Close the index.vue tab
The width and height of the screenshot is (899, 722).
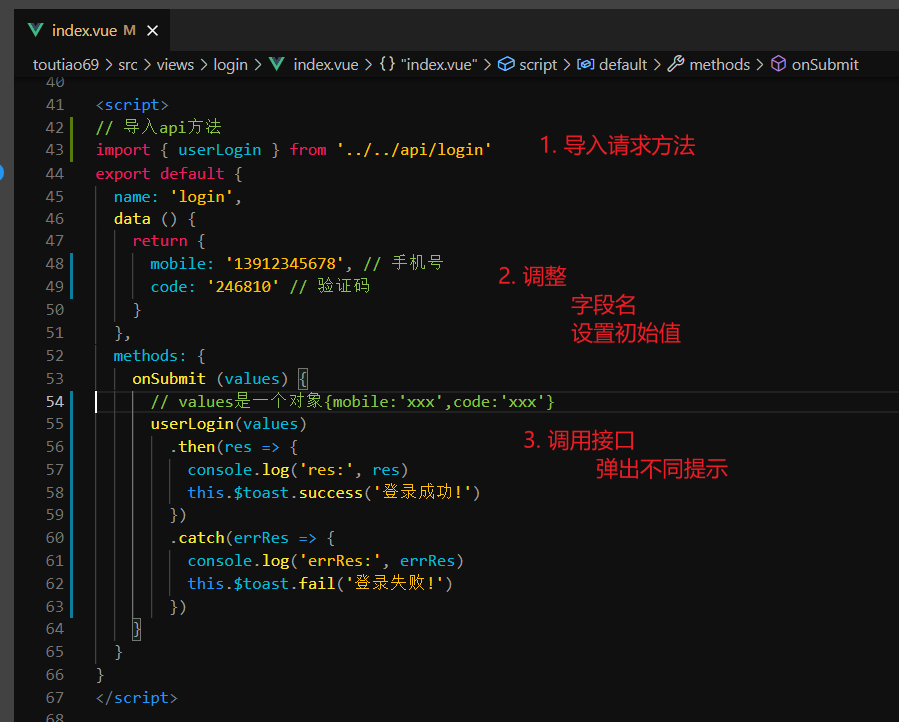pos(153,30)
